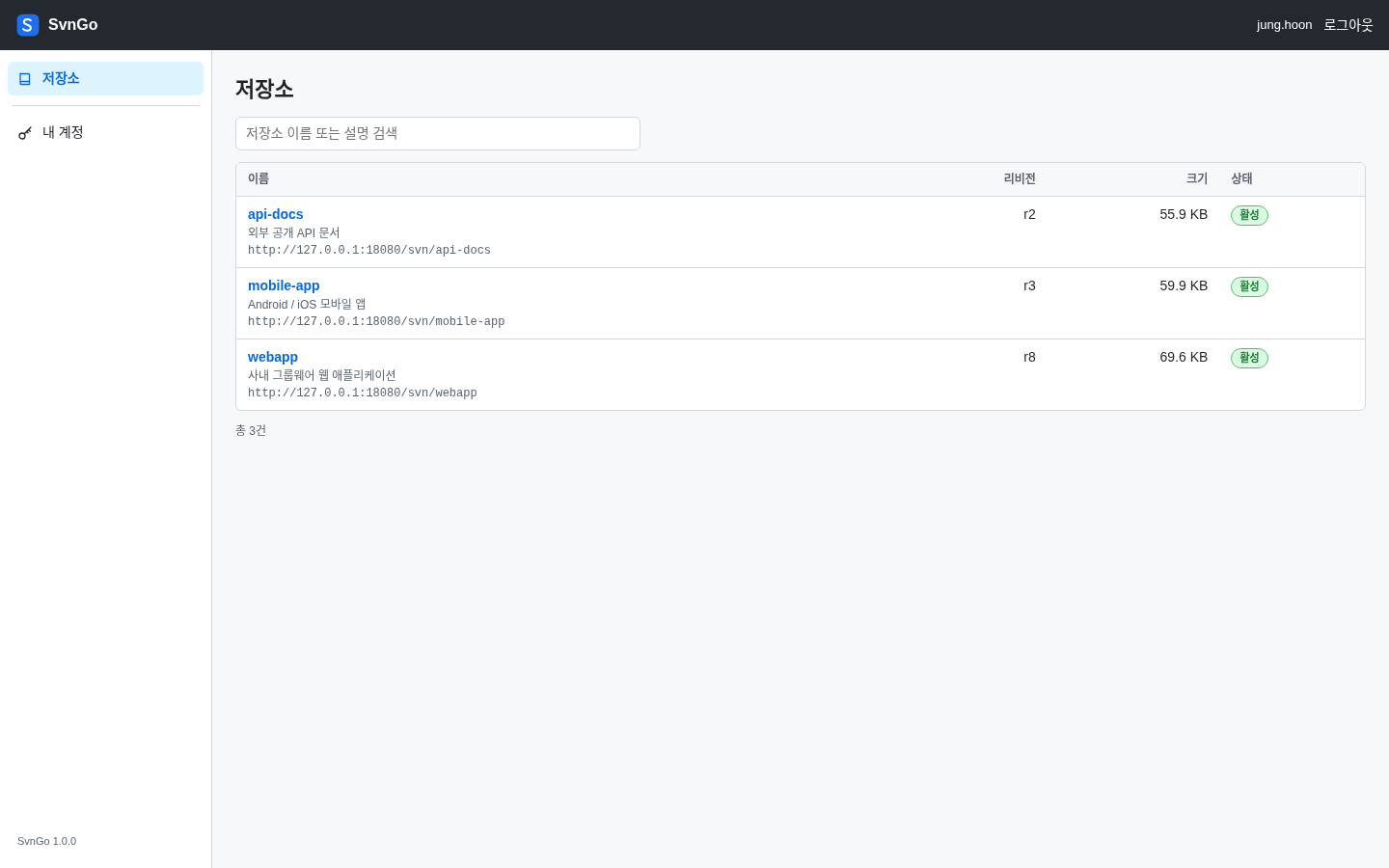The image size is (1389, 868).
Task: Click the 상태 column header
Action: pyautogui.click(x=1241, y=178)
